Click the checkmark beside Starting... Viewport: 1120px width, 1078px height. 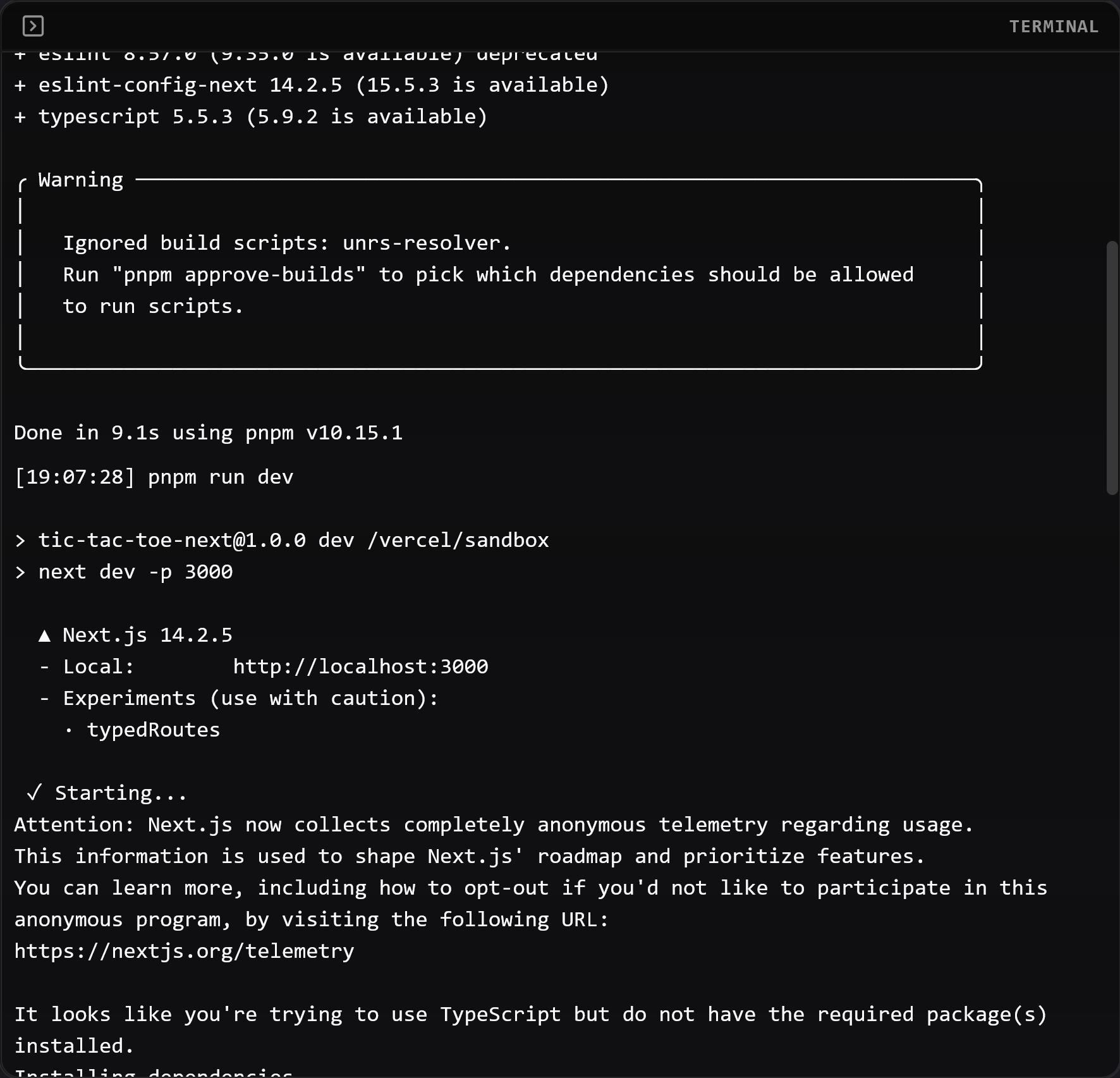coord(34,793)
